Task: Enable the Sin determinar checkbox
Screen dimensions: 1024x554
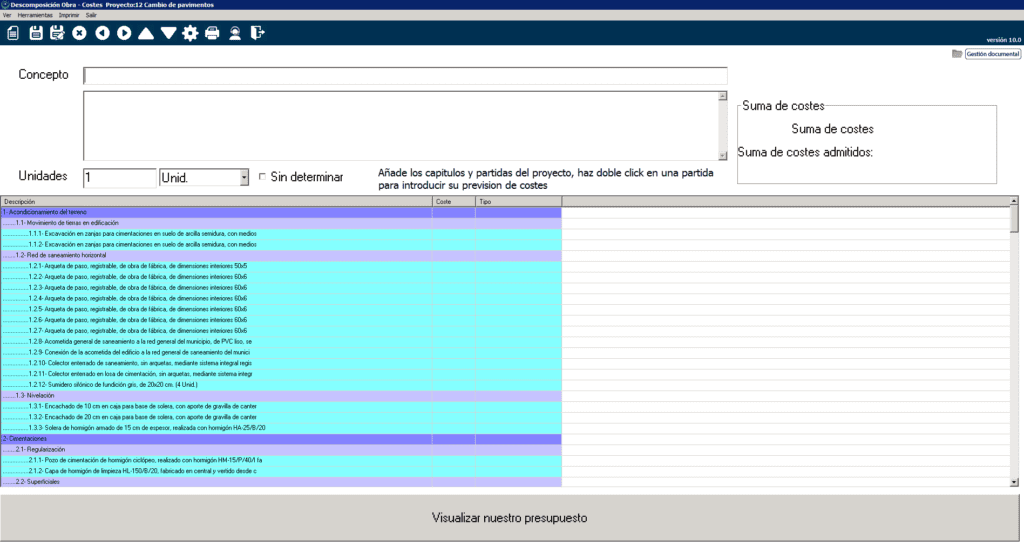Action: click(x=263, y=177)
